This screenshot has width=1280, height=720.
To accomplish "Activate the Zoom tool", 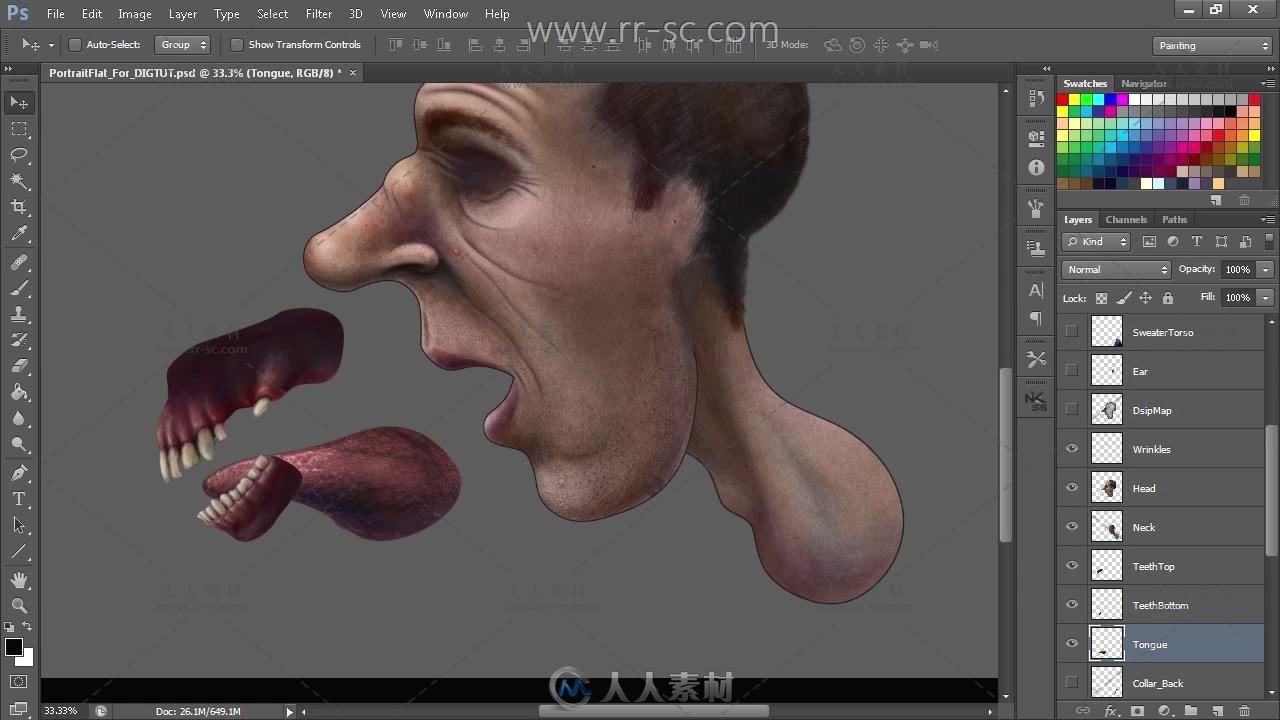I will point(19,605).
